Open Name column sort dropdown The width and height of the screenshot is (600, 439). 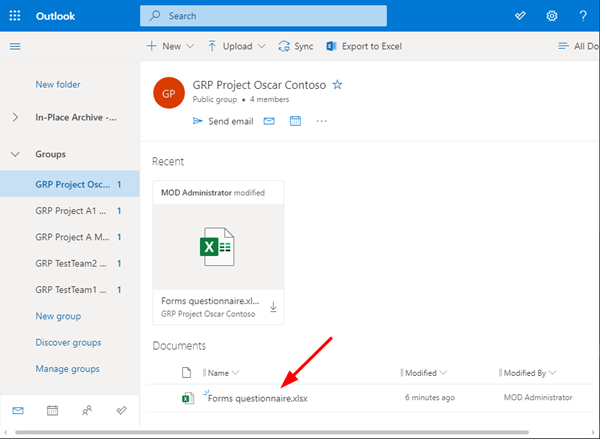point(221,373)
